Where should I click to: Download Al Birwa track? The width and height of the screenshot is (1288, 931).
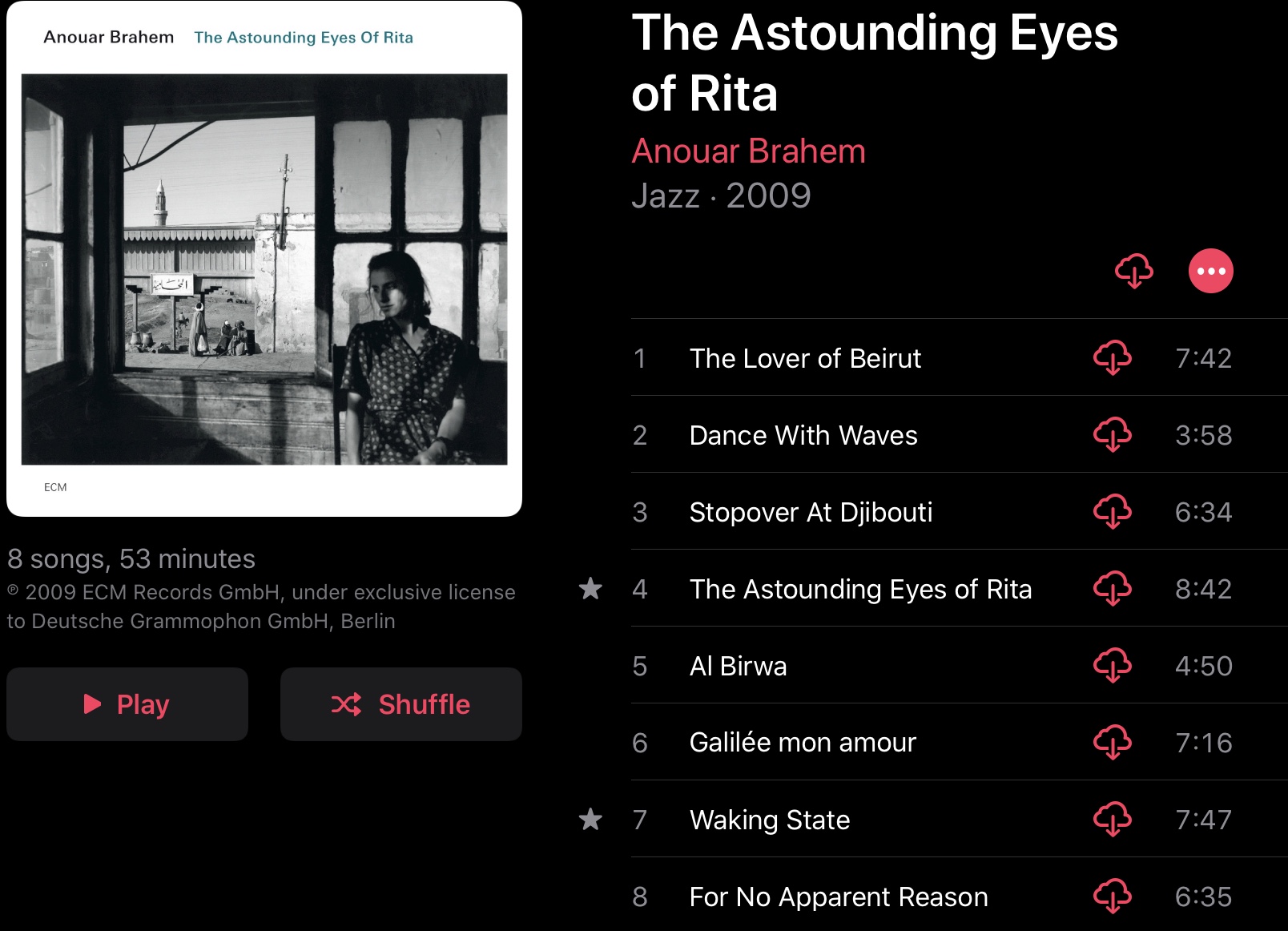click(1112, 665)
